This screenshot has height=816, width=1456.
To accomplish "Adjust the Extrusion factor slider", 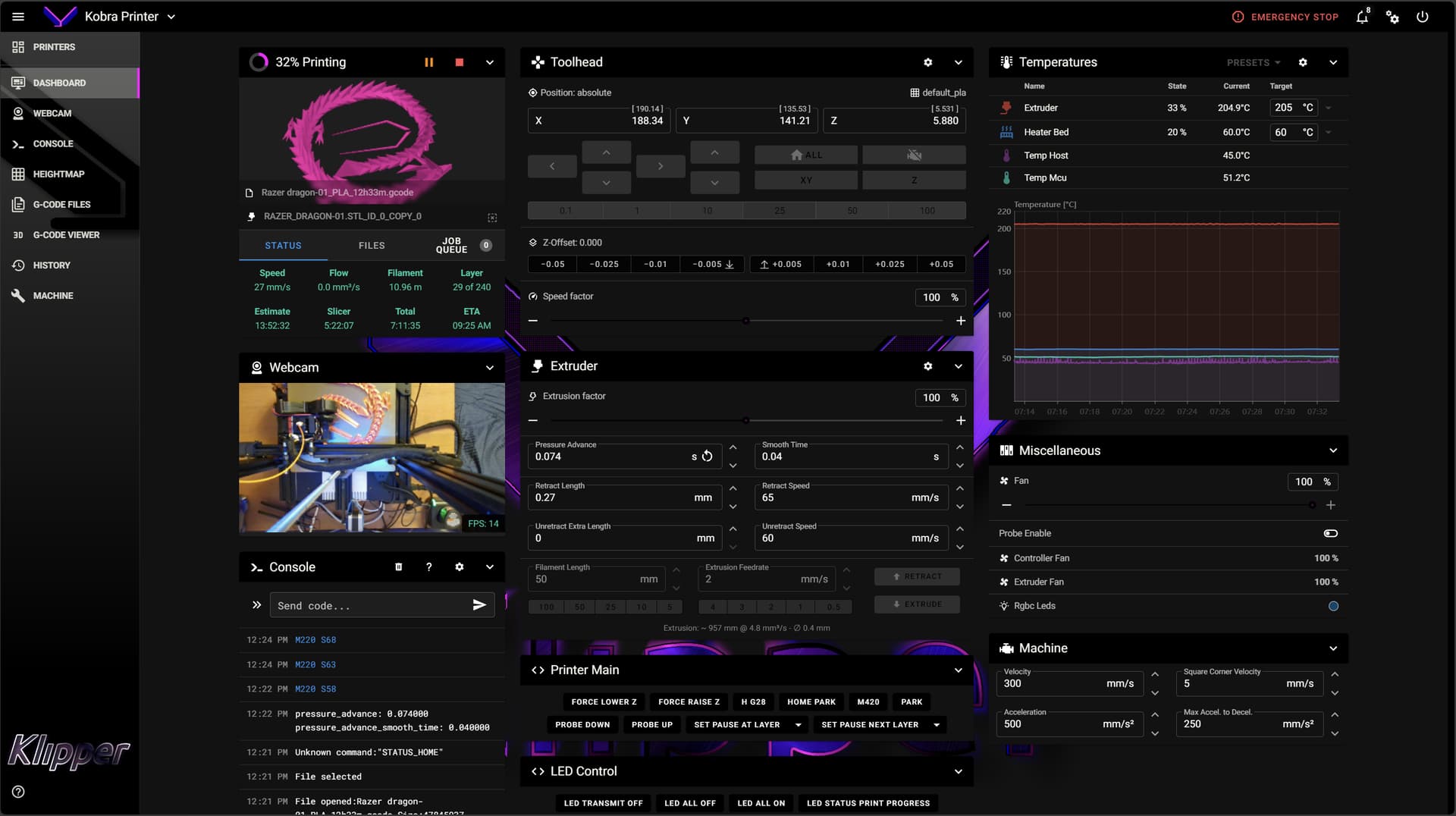I will [746, 420].
